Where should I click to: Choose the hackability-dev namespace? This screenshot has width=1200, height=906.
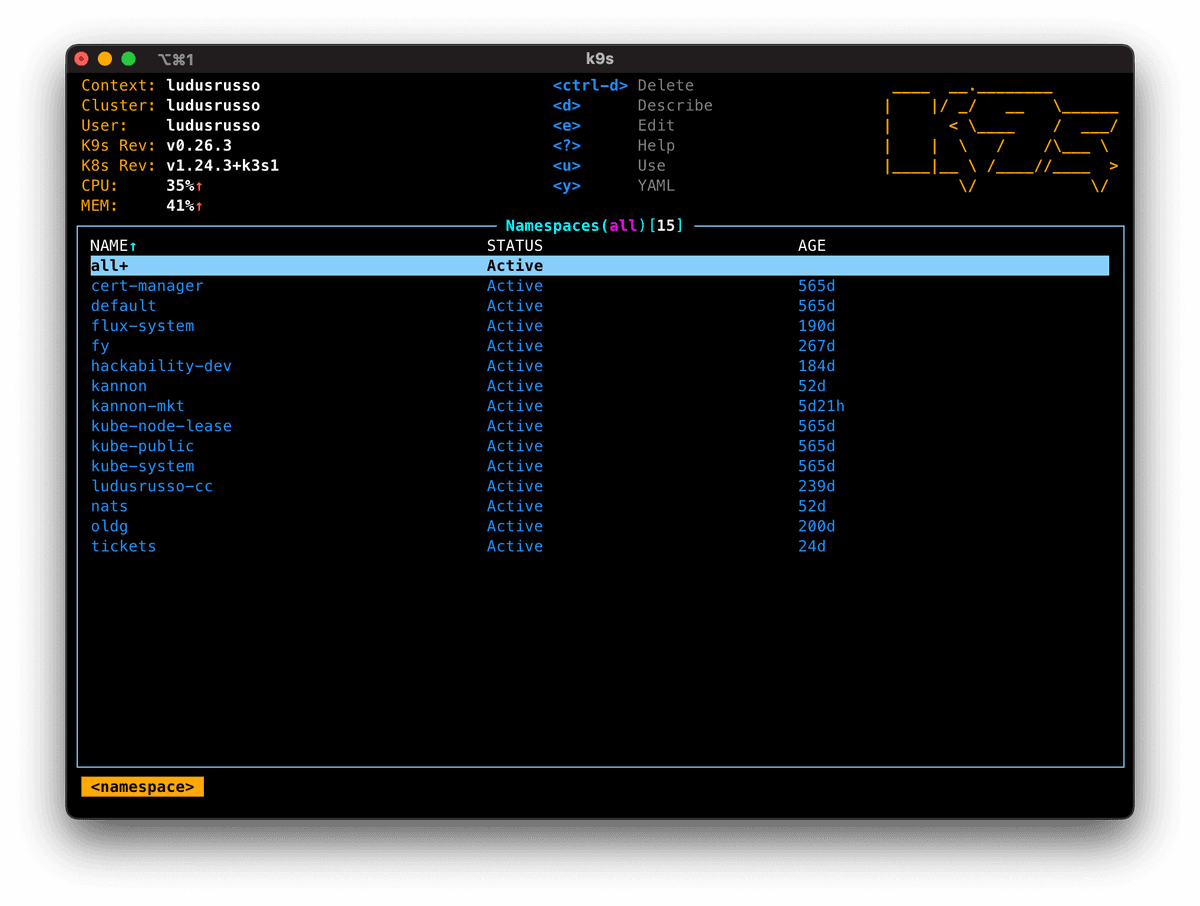coord(161,366)
